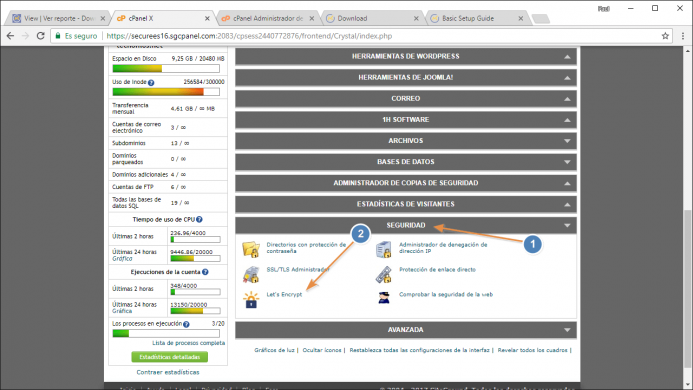Open the Let's Encrypt lock icon
Image resolution: width=693 pixels, height=390 pixels.
[251, 300]
